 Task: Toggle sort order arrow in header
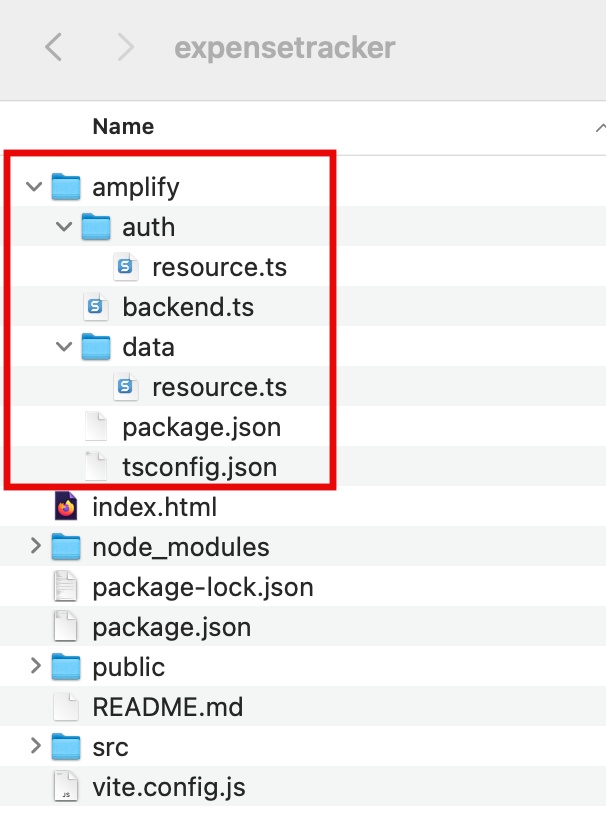click(601, 127)
